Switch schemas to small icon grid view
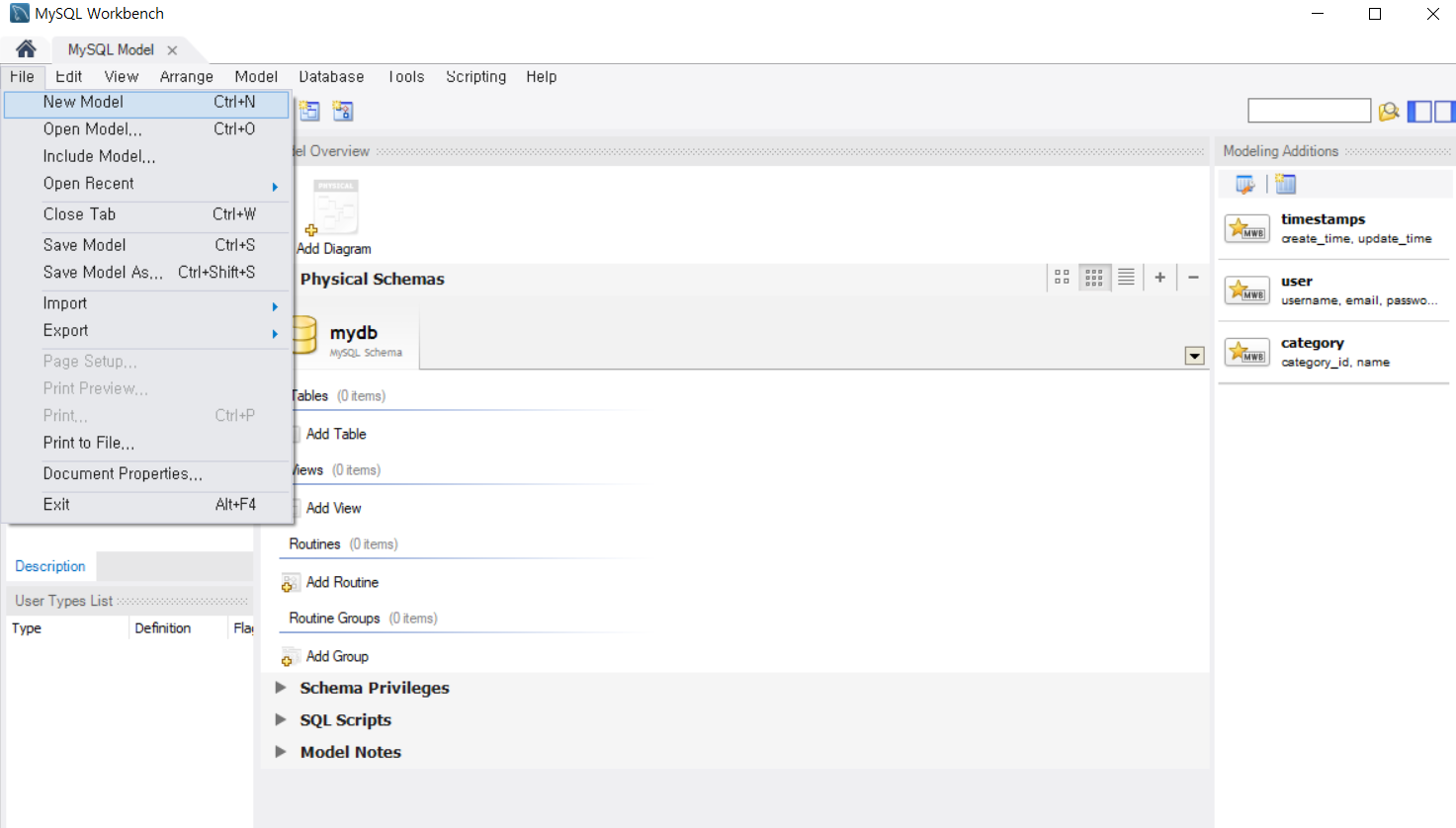 (x=1094, y=278)
